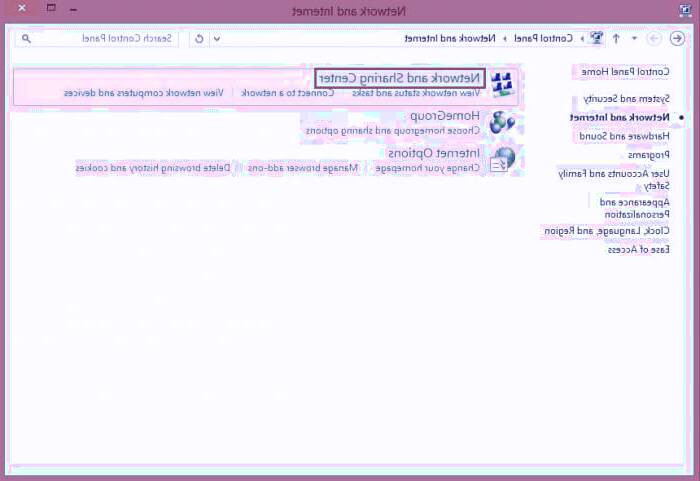Click the Internet Options globe icon
700x481 pixels.
[502, 158]
